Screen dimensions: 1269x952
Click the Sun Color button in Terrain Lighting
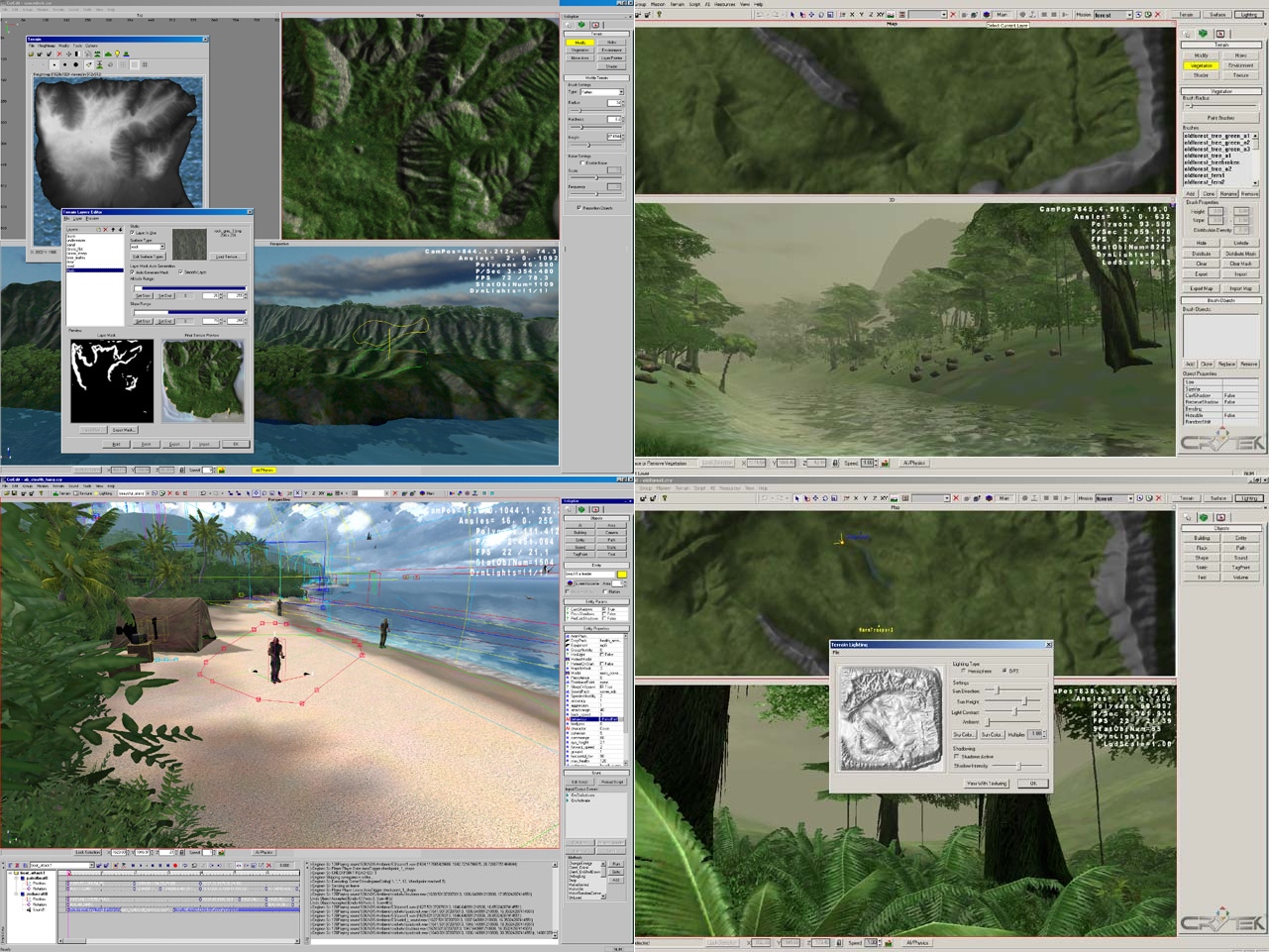point(993,734)
